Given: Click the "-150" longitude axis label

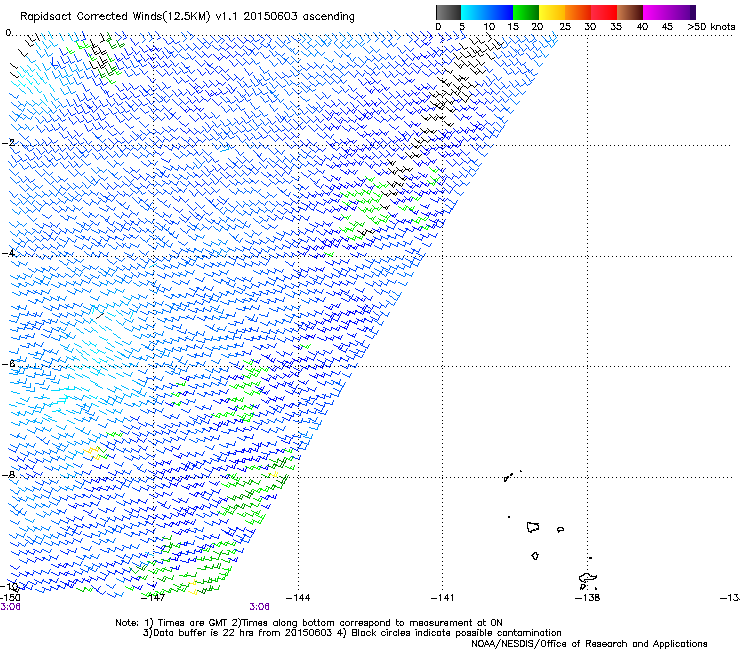Looking at the screenshot, I should tap(10, 598).
